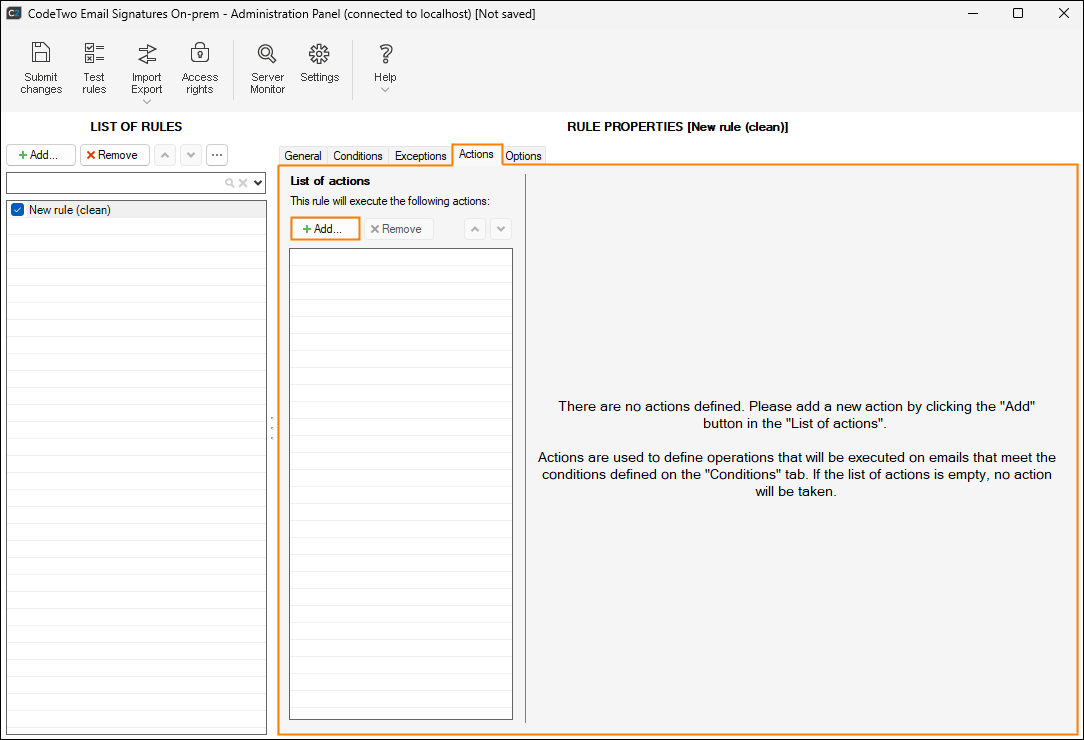Click the Submit changes toolbar icon
This screenshot has height=740, width=1084.
41,54
